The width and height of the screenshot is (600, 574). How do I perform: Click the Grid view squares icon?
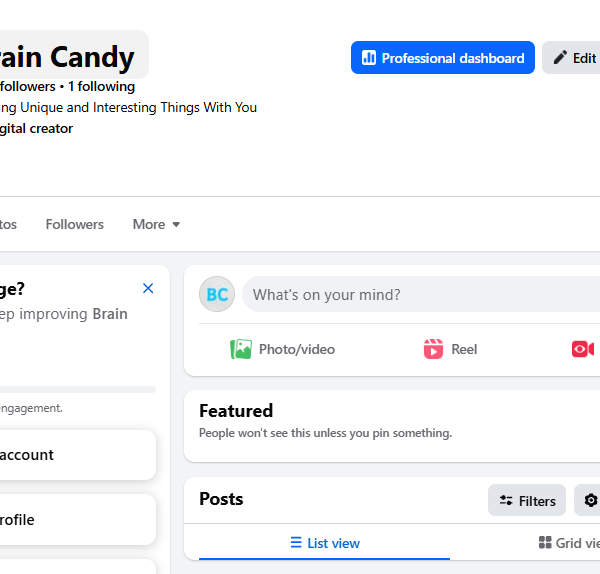click(545, 543)
